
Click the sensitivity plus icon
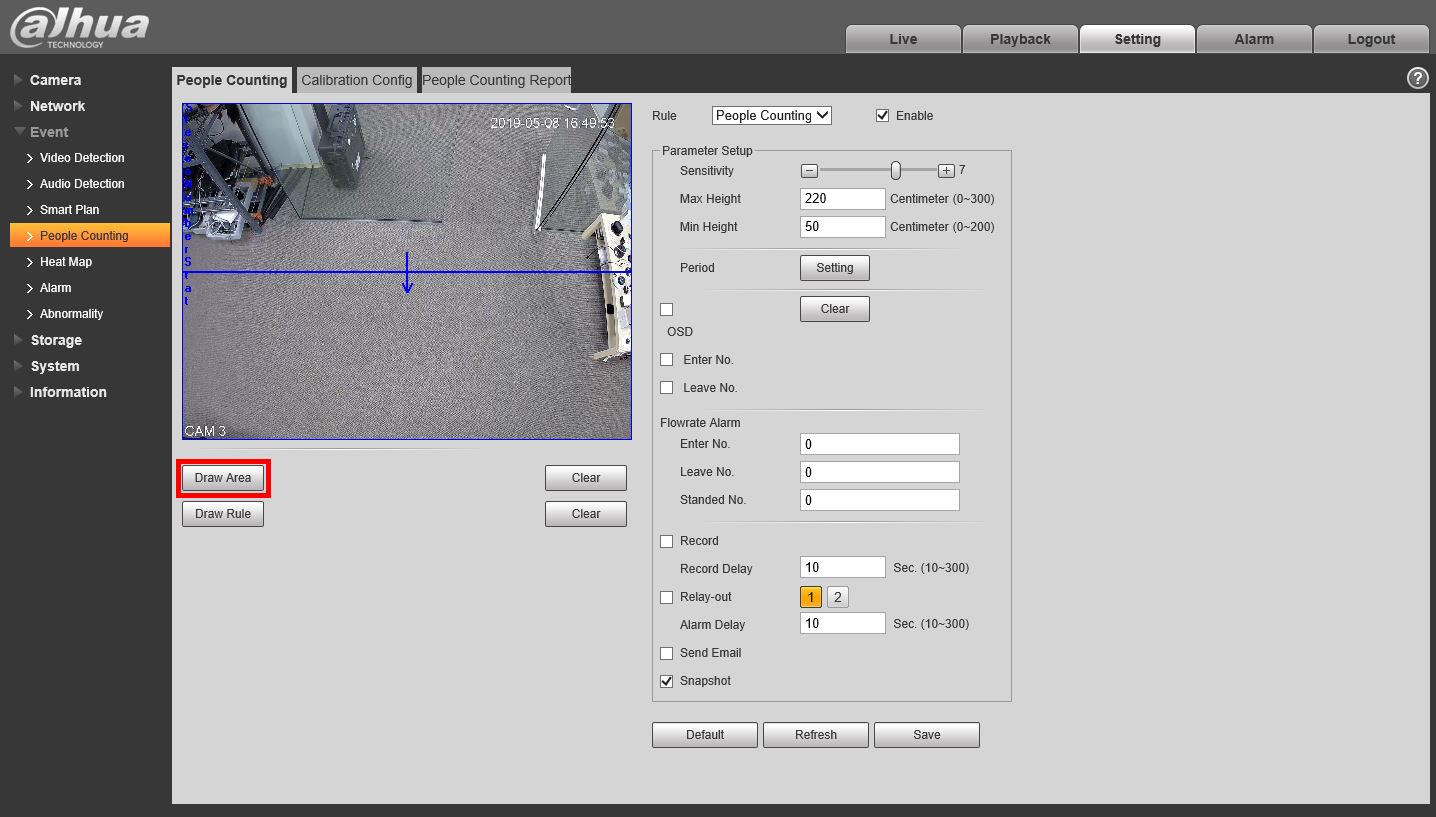click(946, 171)
